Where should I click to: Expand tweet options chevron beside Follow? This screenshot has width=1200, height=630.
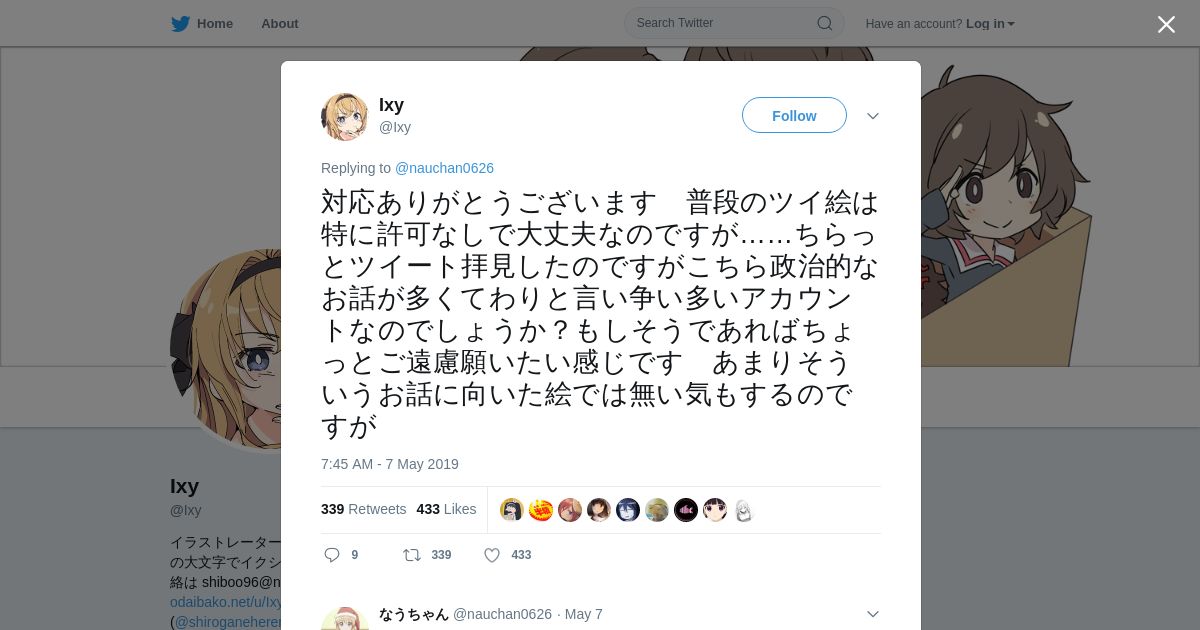tap(873, 116)
